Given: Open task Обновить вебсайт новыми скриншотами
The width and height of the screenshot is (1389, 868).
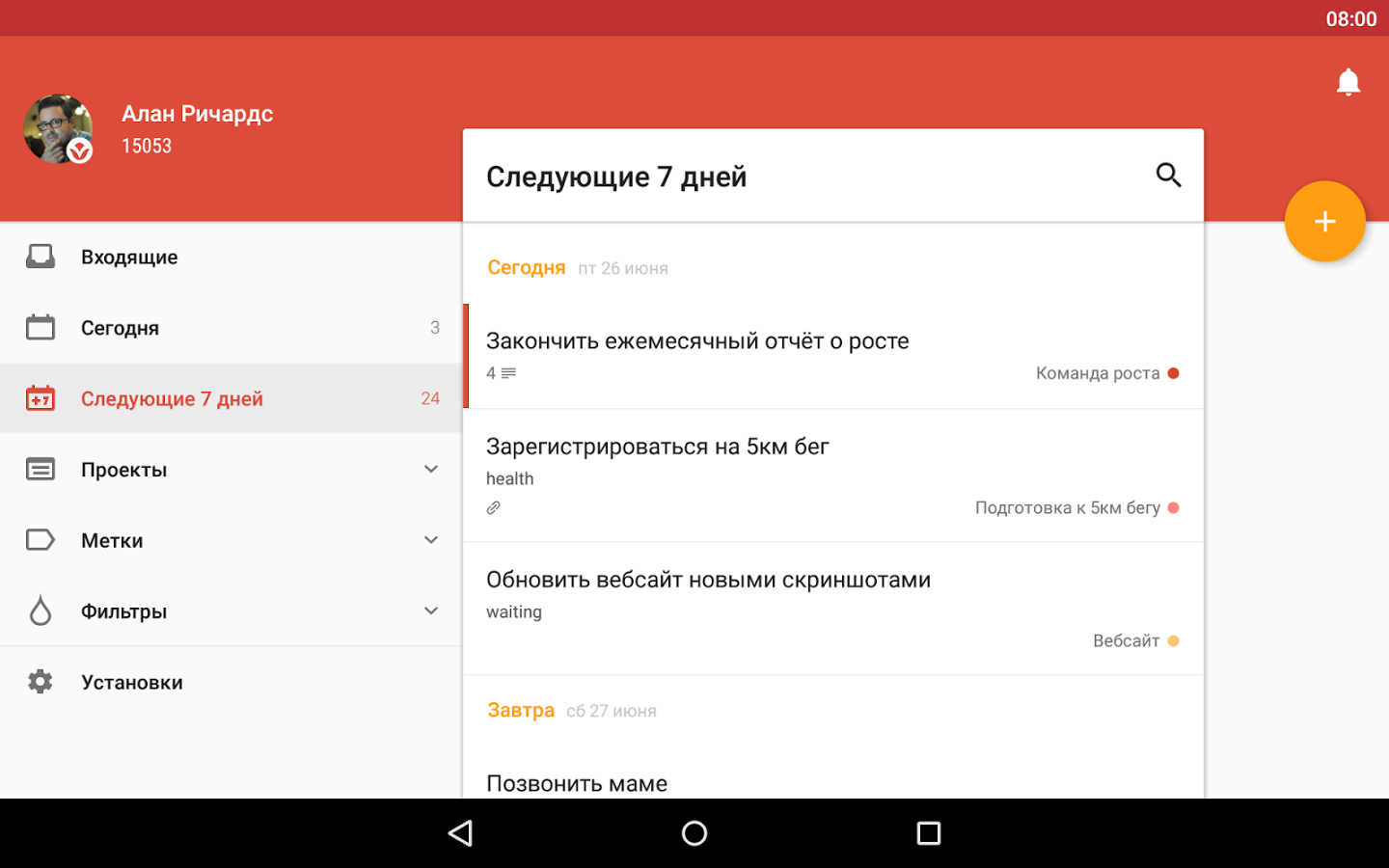Looking at the screenshot, I should click(833, 609).
